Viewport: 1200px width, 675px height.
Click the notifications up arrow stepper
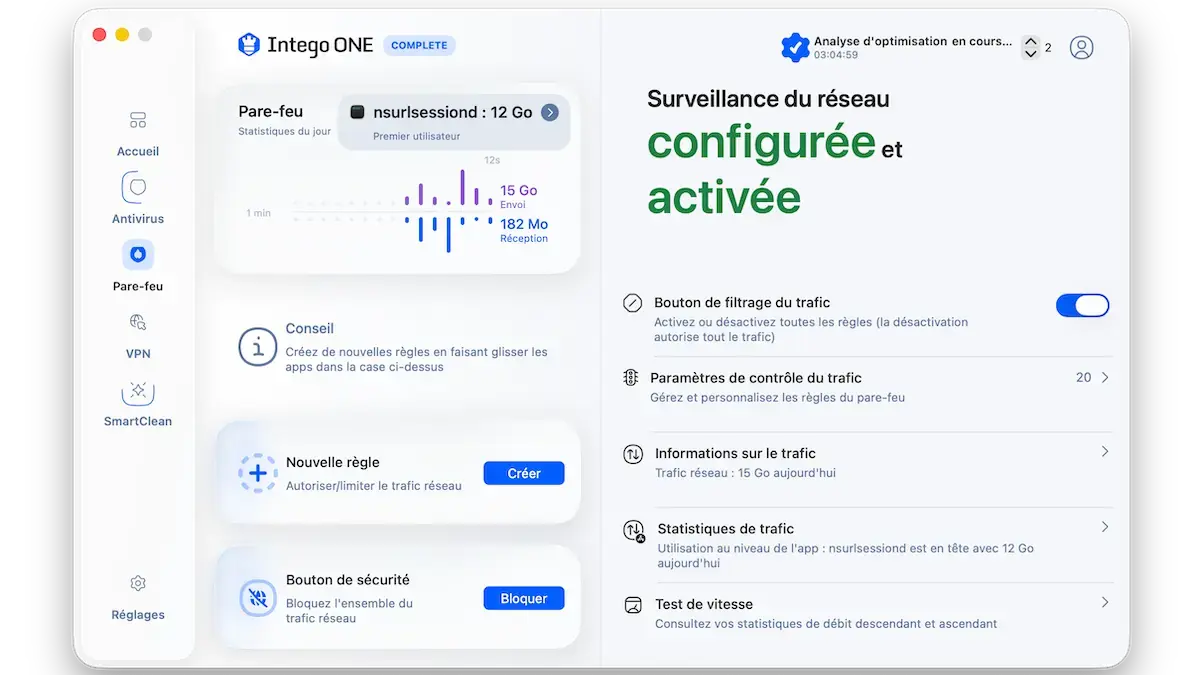coord(1031,41)
